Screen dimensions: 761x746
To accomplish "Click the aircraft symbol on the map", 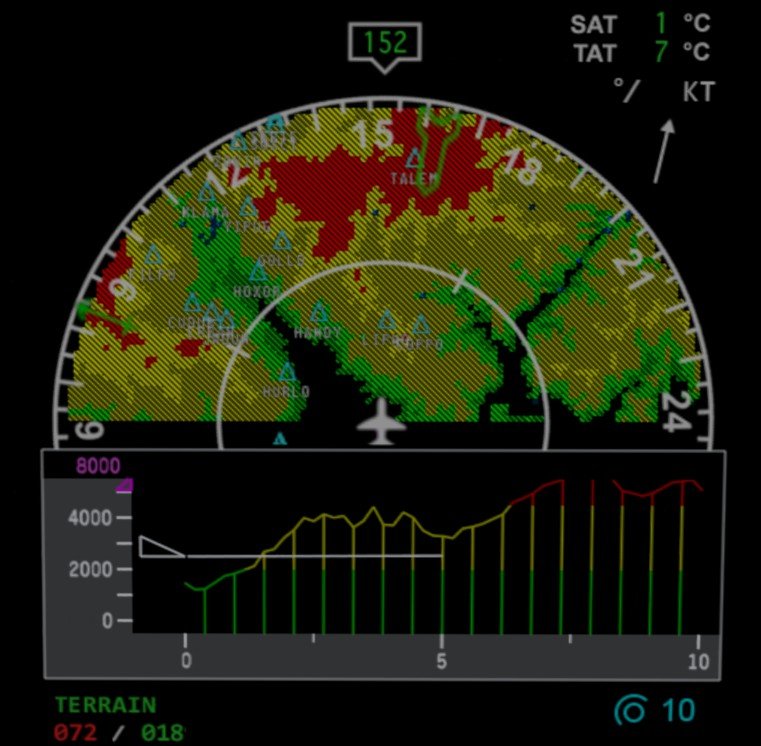I will [x=381, y=421].
